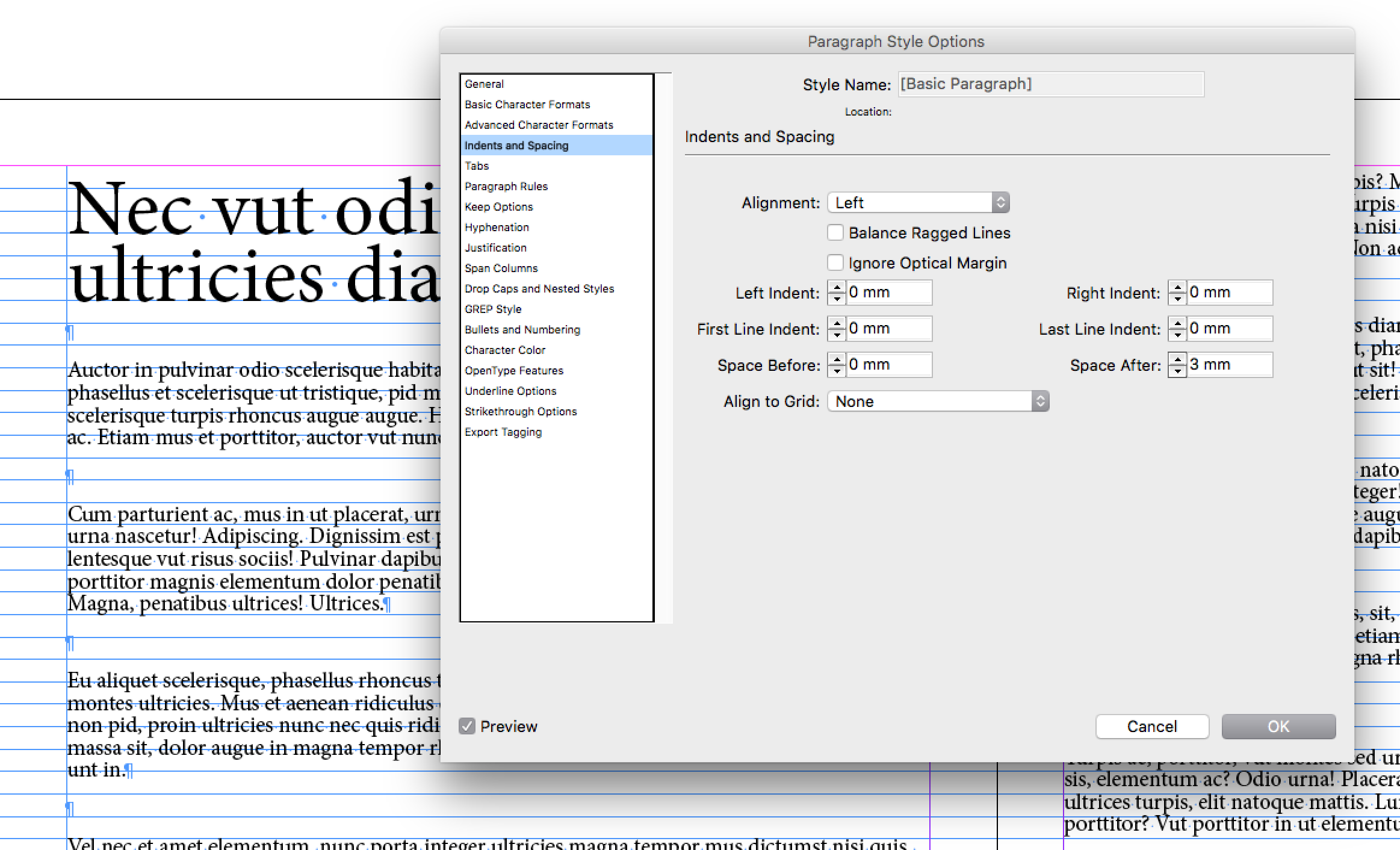Open Justification category
The image size is (1400, 850).
coord(556,248)
